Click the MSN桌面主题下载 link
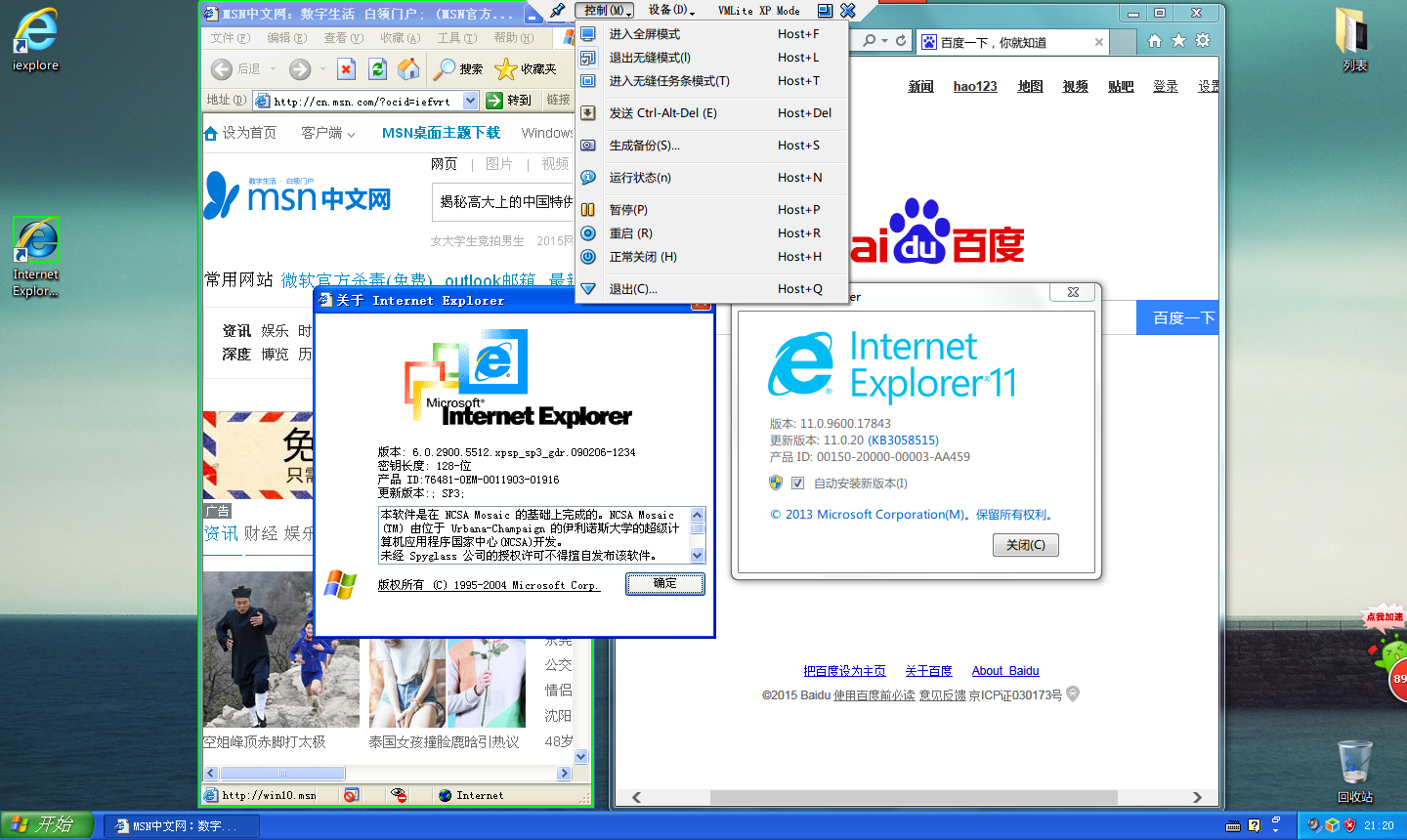This screenshot has height=840, width=1407. [441, 133]
